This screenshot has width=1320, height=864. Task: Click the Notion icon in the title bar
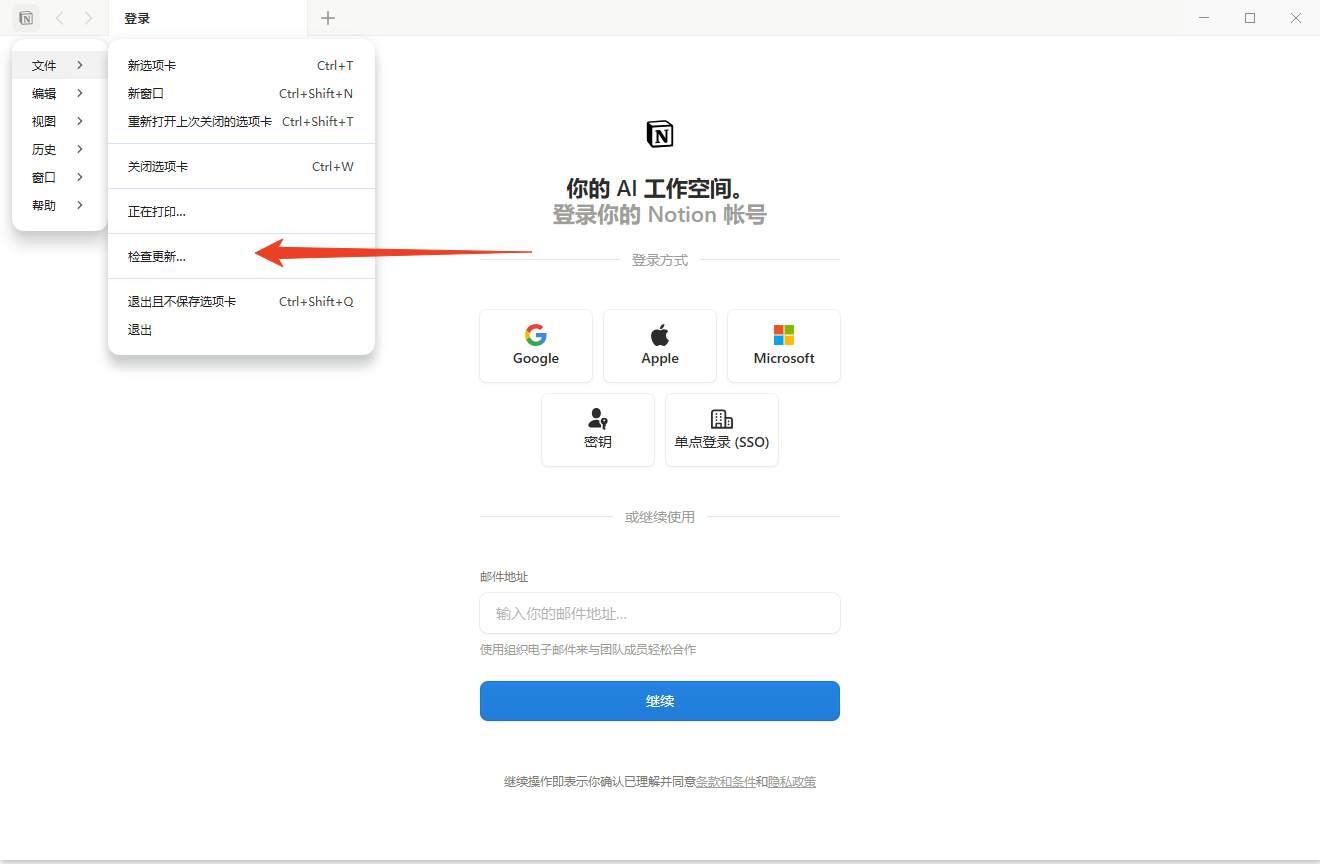pyautogui.click(x=25, y=17)
